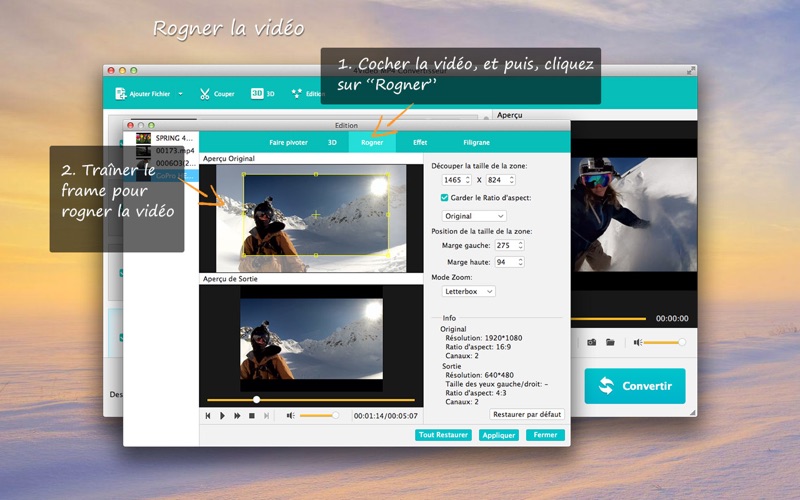Click the snapshot camera icon in main window
The height and width of the screenshot is (500, 800).
click(x=591, y=342)
